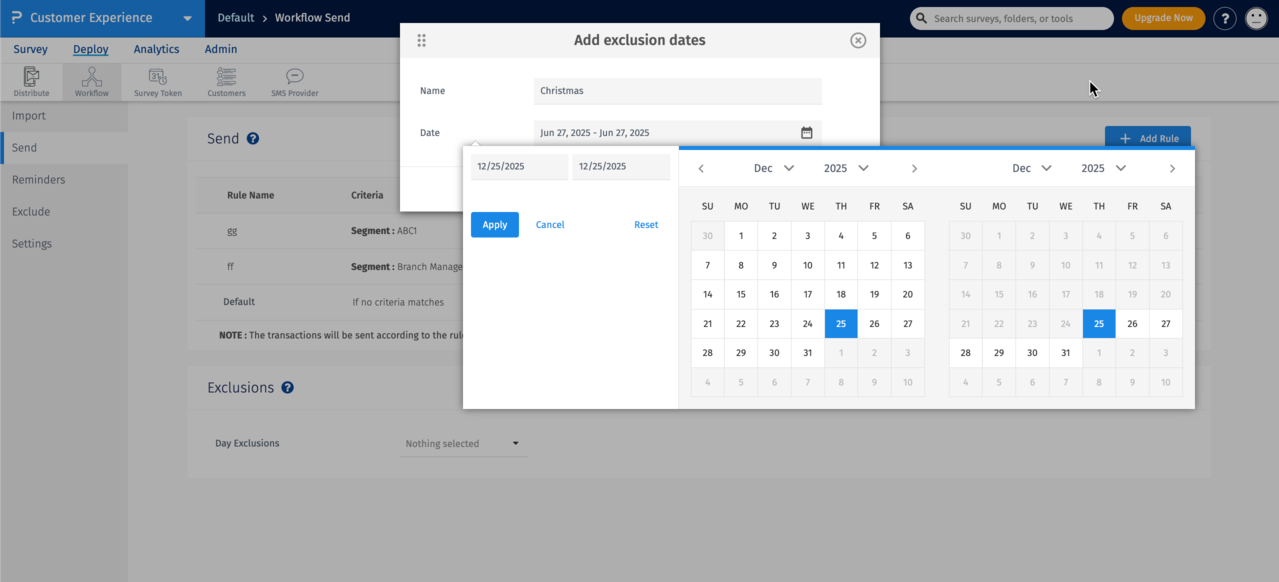The width and height of the screenshot is (1279, 582).
Task: Click the help icon next to Exclusions
Action: [288, 388]
